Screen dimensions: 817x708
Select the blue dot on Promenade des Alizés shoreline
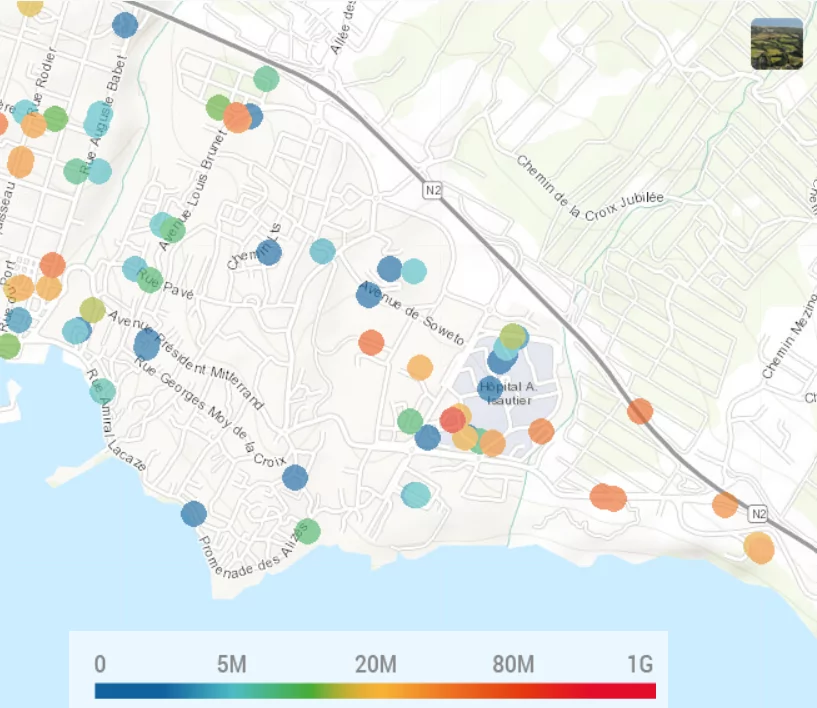[x=194, y=514]
